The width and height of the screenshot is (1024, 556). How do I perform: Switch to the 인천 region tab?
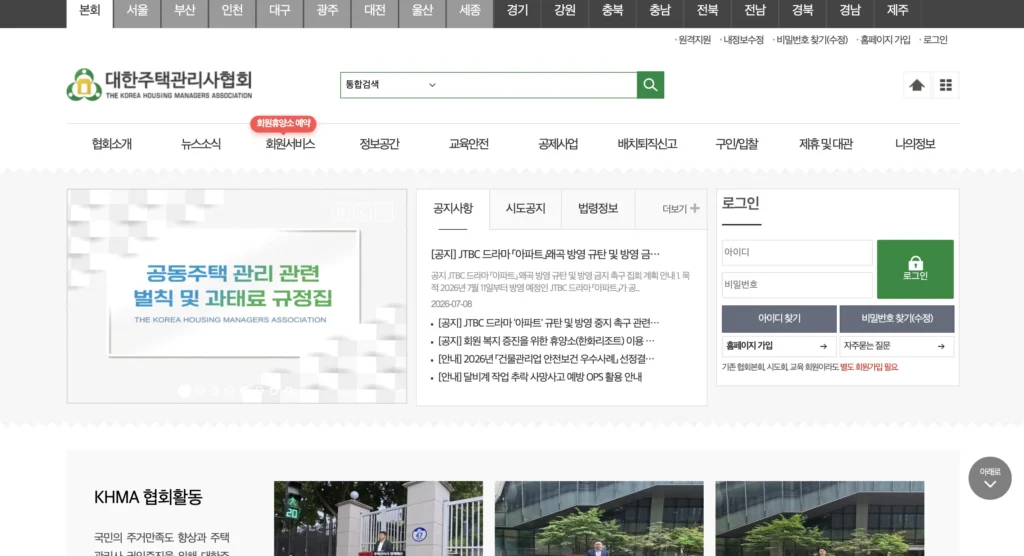[x=232, y=12]
